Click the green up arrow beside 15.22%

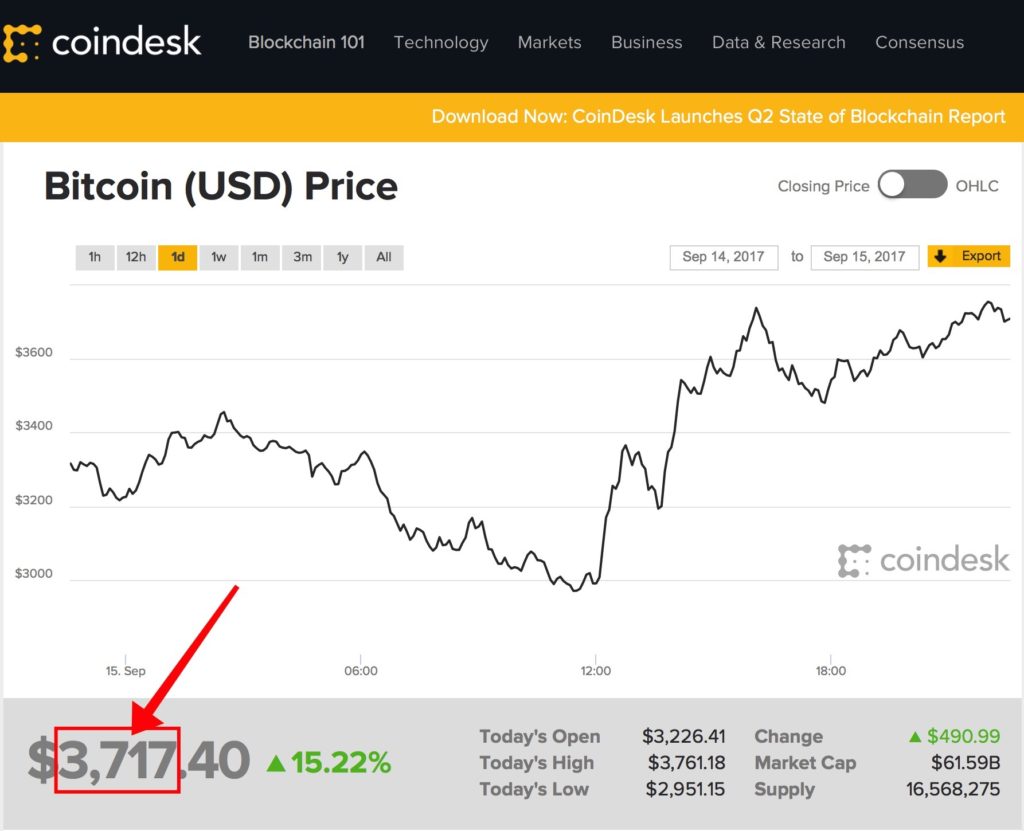point(276,762)
